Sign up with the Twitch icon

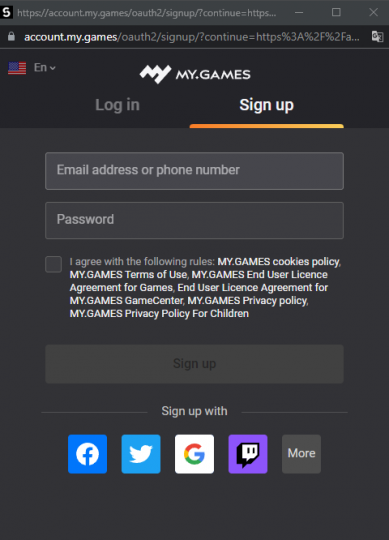(248, 454)
